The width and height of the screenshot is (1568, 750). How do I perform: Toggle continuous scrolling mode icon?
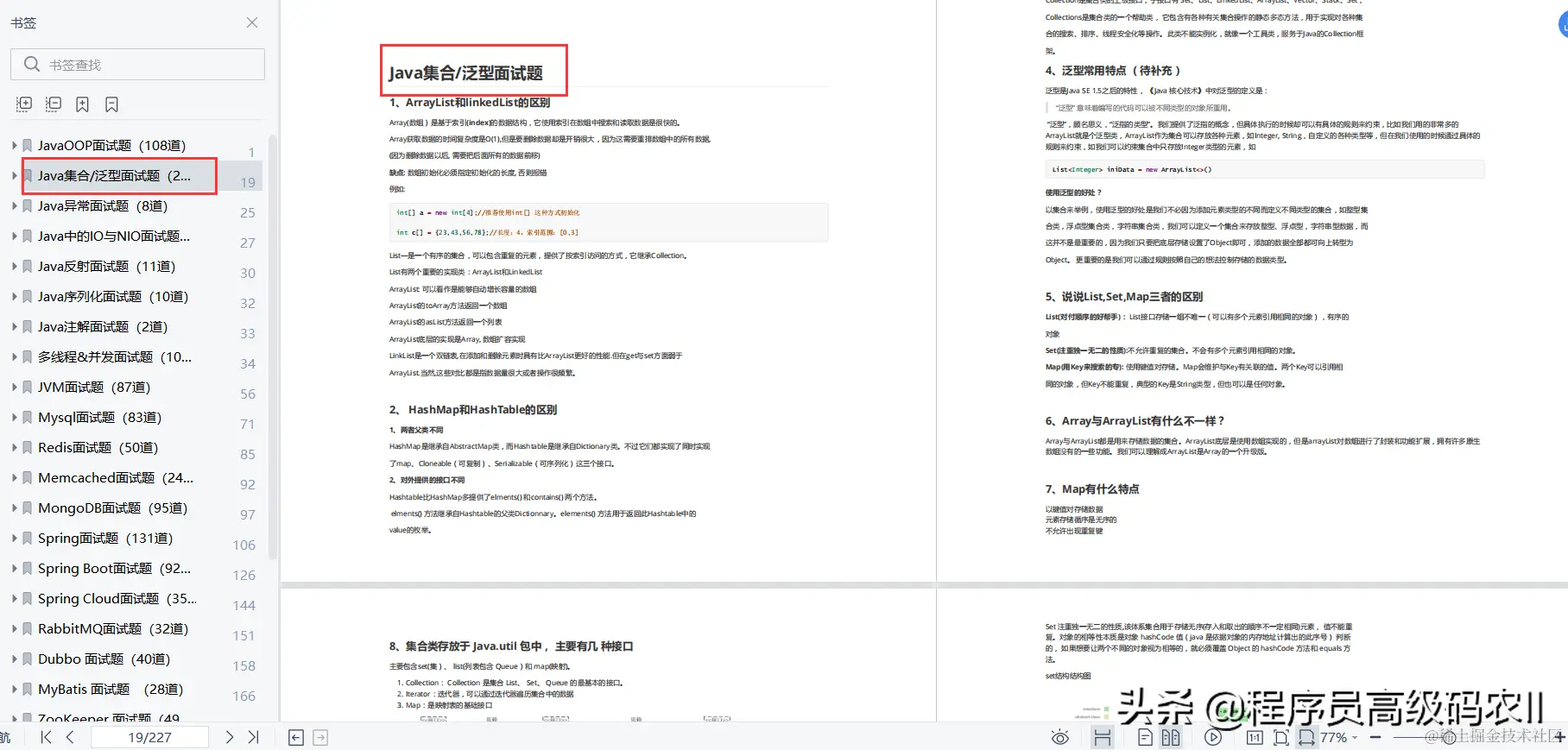pos(1102,737)
